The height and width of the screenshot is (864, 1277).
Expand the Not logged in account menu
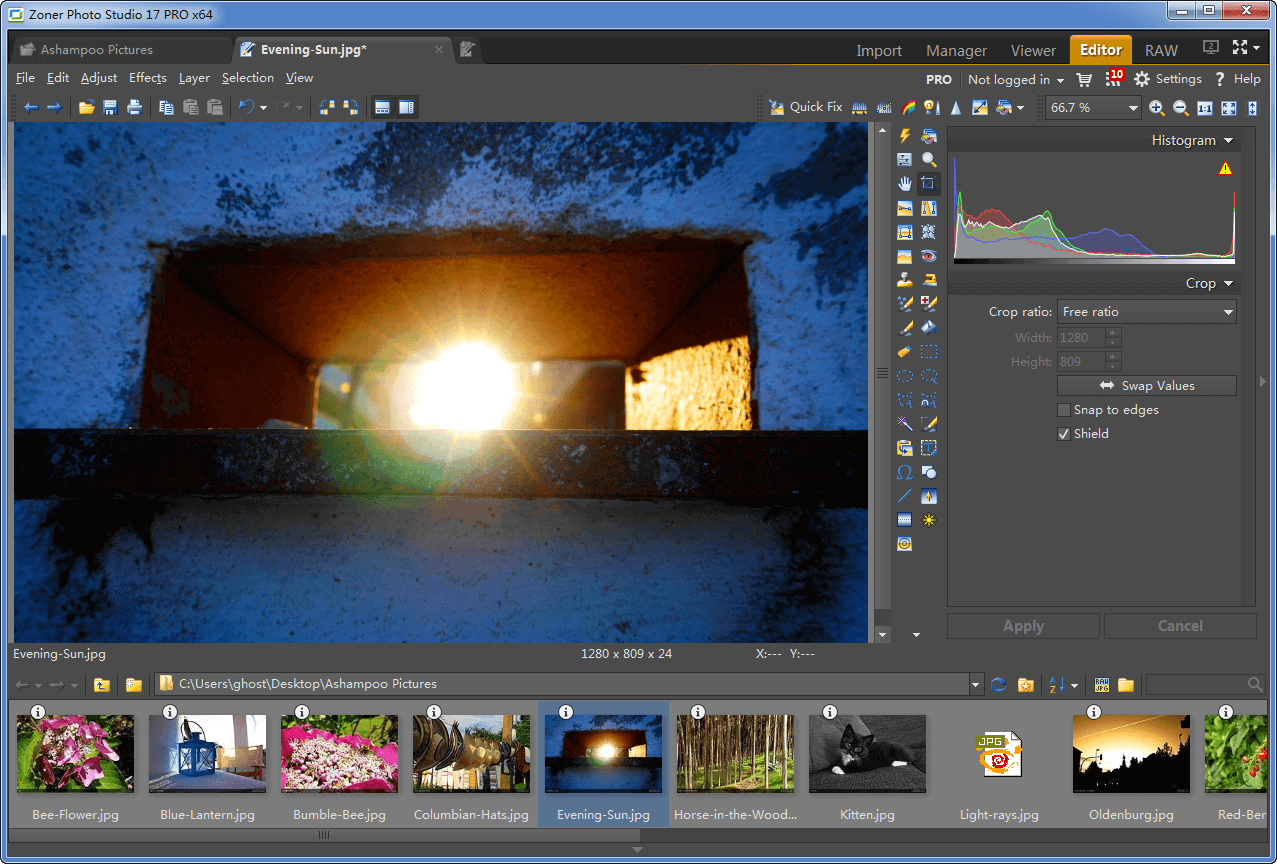tap(1016, 79)
